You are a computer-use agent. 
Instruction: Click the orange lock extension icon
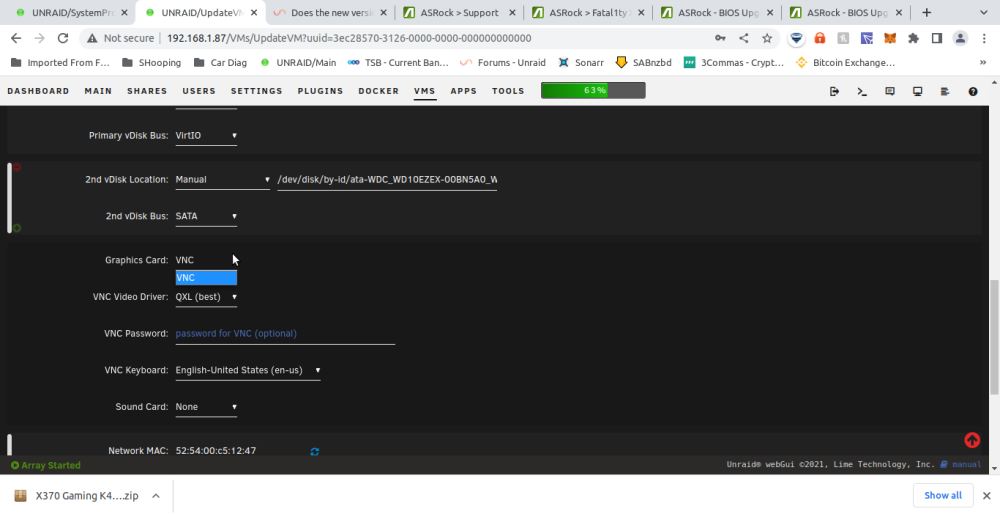pos(820,38)
